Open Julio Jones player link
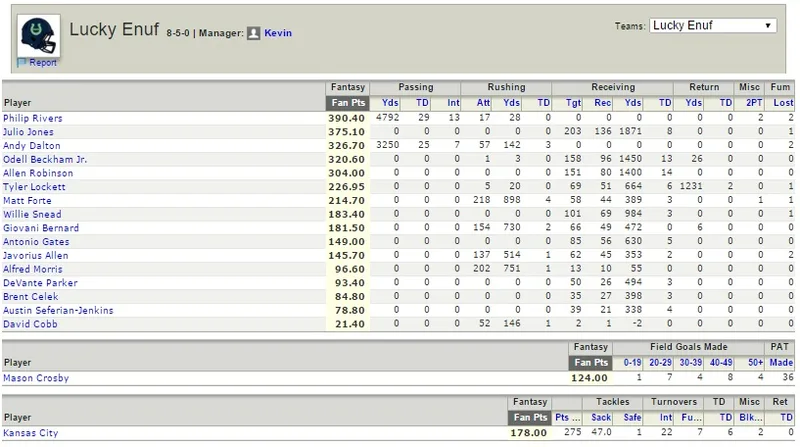The height and width of the screenshot is (447, 800). 28,132
